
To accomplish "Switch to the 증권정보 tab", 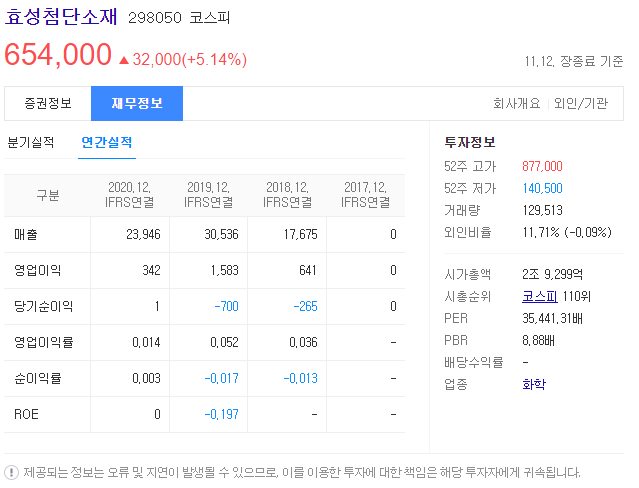I will pos(48,103).
